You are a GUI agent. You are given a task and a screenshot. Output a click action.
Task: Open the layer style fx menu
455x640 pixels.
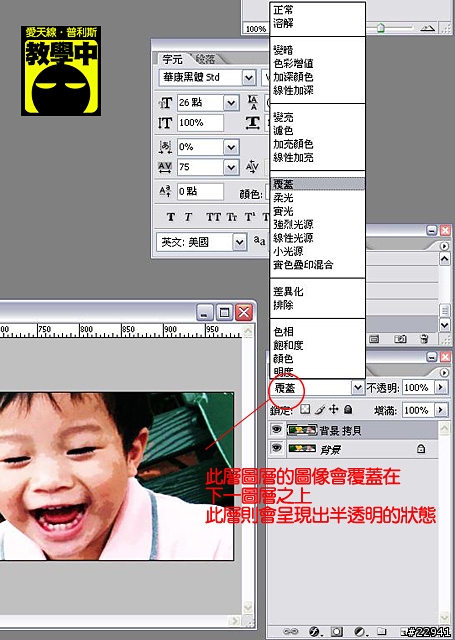(314, 631)
